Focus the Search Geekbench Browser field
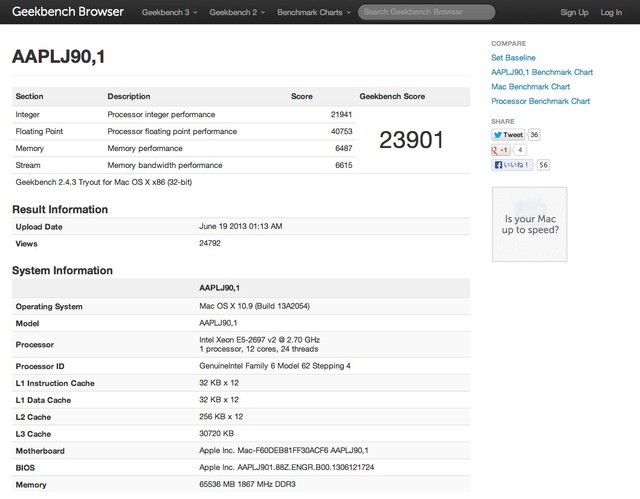 [x=427, y=12]
